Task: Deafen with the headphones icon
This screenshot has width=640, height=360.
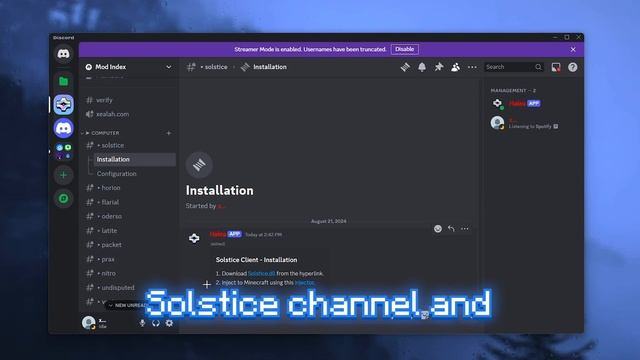Action: pos(156,323)
